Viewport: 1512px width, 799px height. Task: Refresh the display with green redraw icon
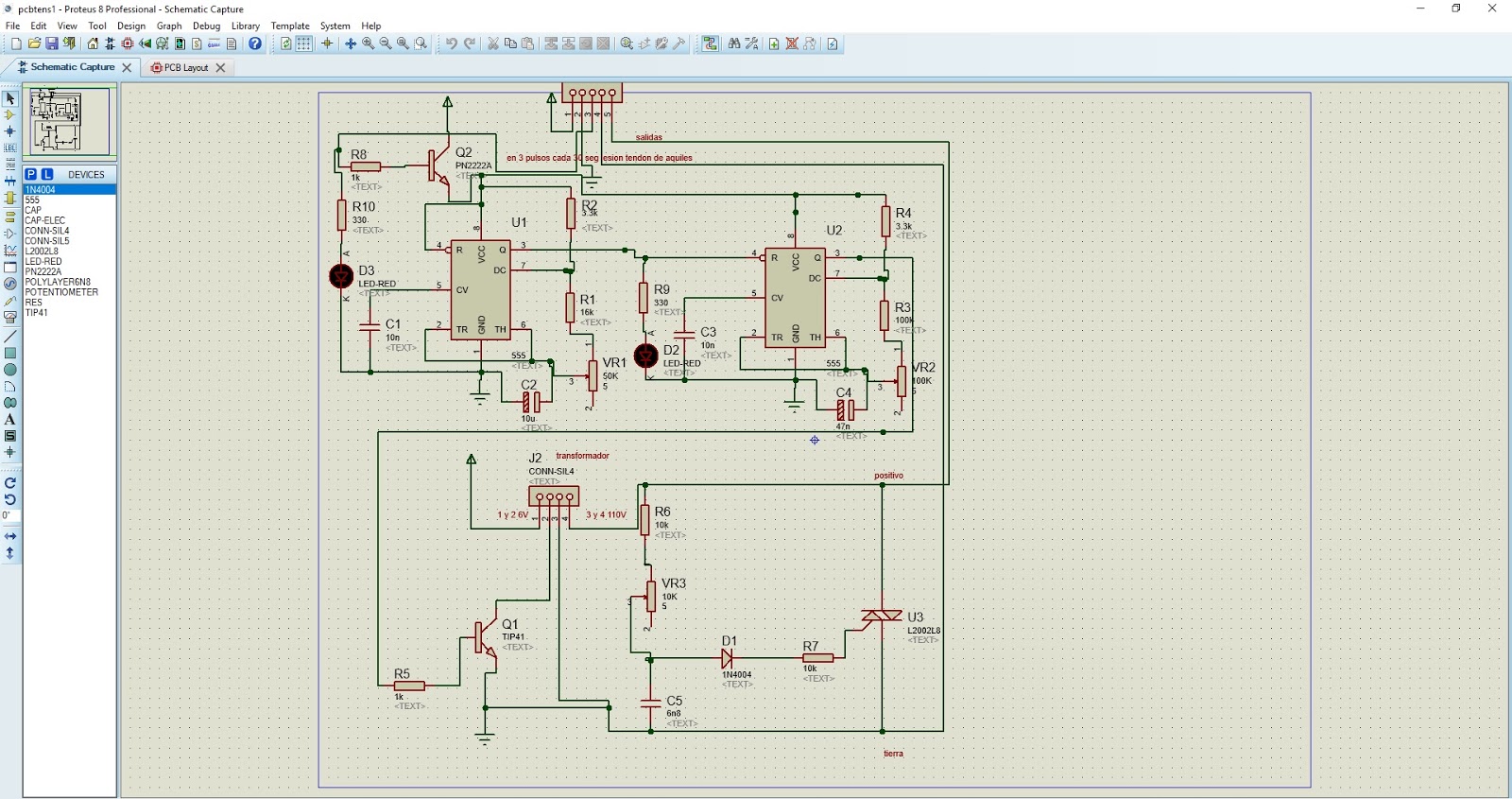[x=285, y=43]
